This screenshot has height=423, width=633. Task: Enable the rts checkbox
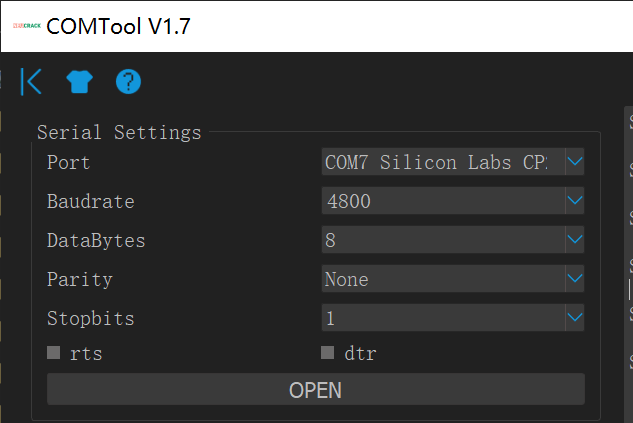tap(54, 353)
